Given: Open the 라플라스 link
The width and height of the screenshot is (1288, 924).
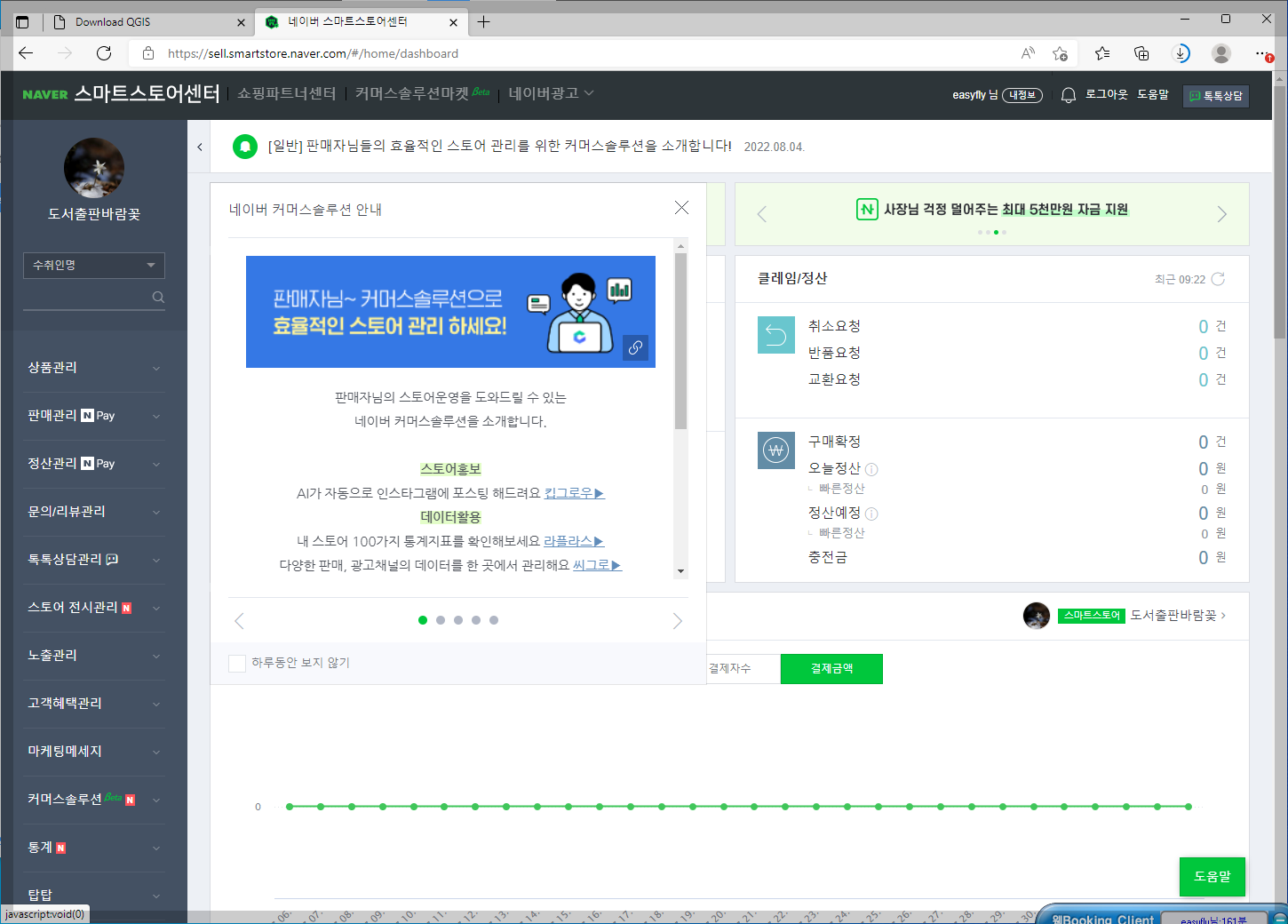Looking at the screenshot, I should pyautogui.click(x=574, y=541).
